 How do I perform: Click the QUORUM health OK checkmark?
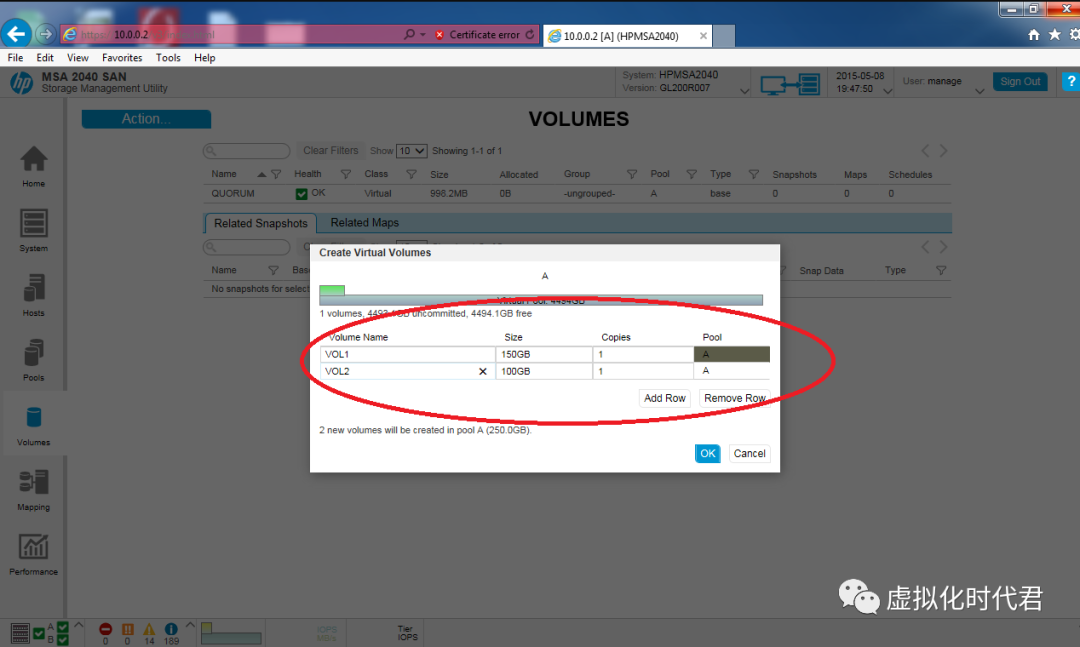point(301,194)
